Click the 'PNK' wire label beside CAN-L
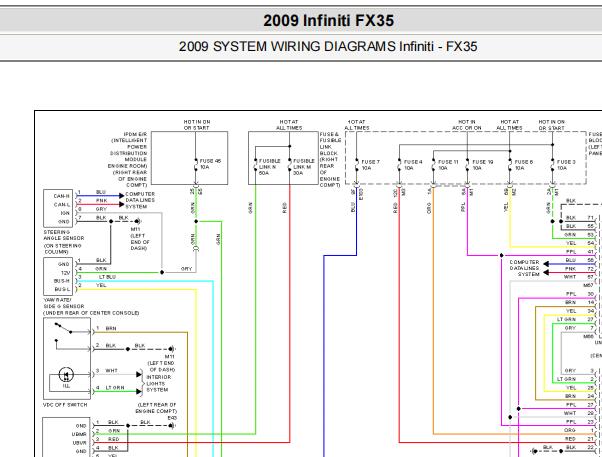This screenshot has height=457, width=602. pyautogui.click(x=101, y=200)
